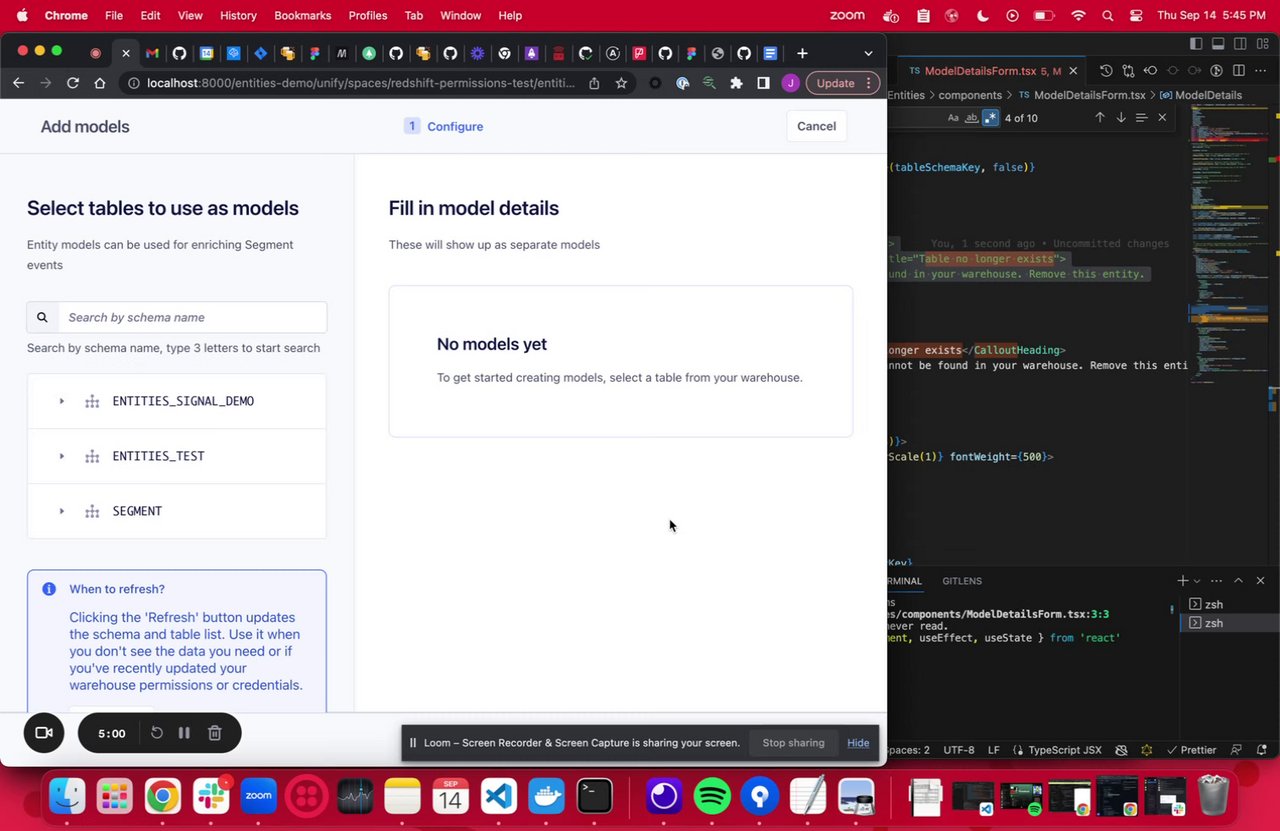The image size is (1280, 831).
Task: Click the Search by schema name field
Action: point(192,317)
